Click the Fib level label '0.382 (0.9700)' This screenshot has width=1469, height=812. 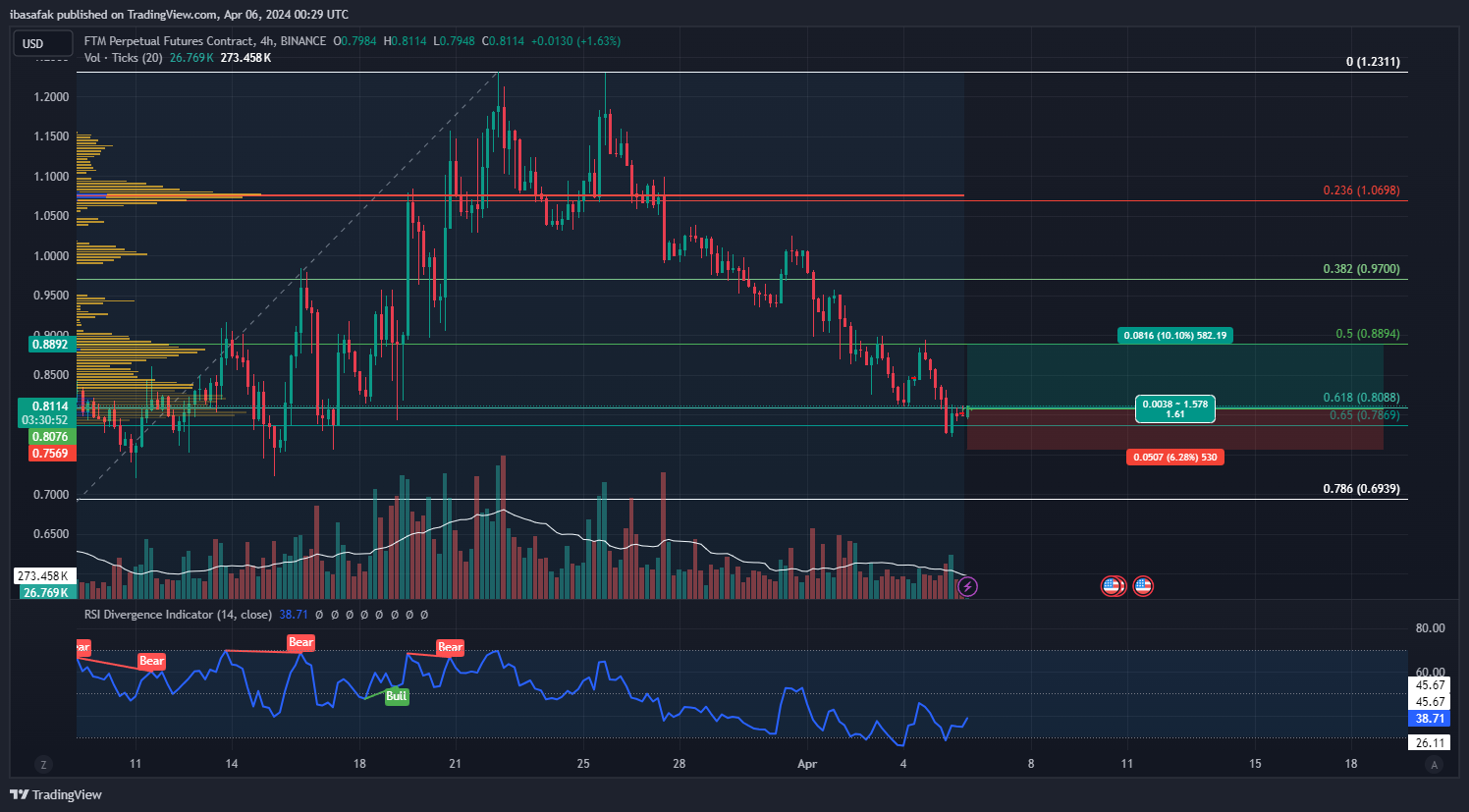(x=1361, y=269)
